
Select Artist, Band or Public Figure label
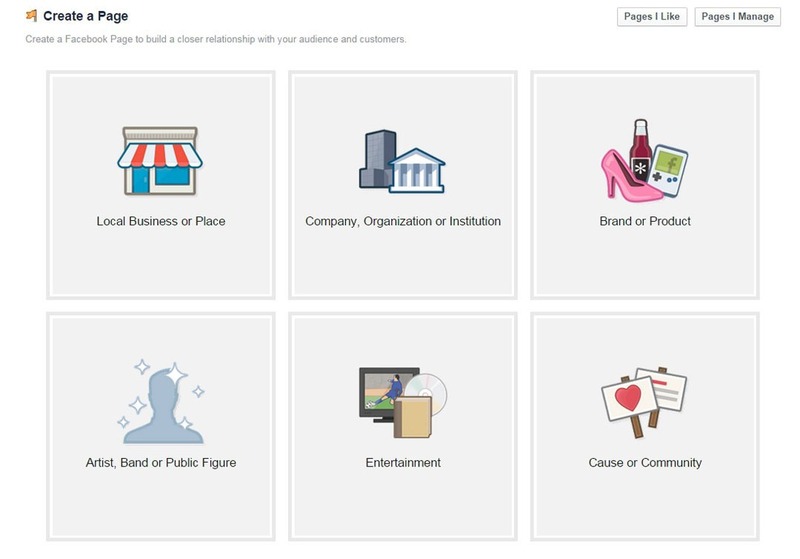160,463
